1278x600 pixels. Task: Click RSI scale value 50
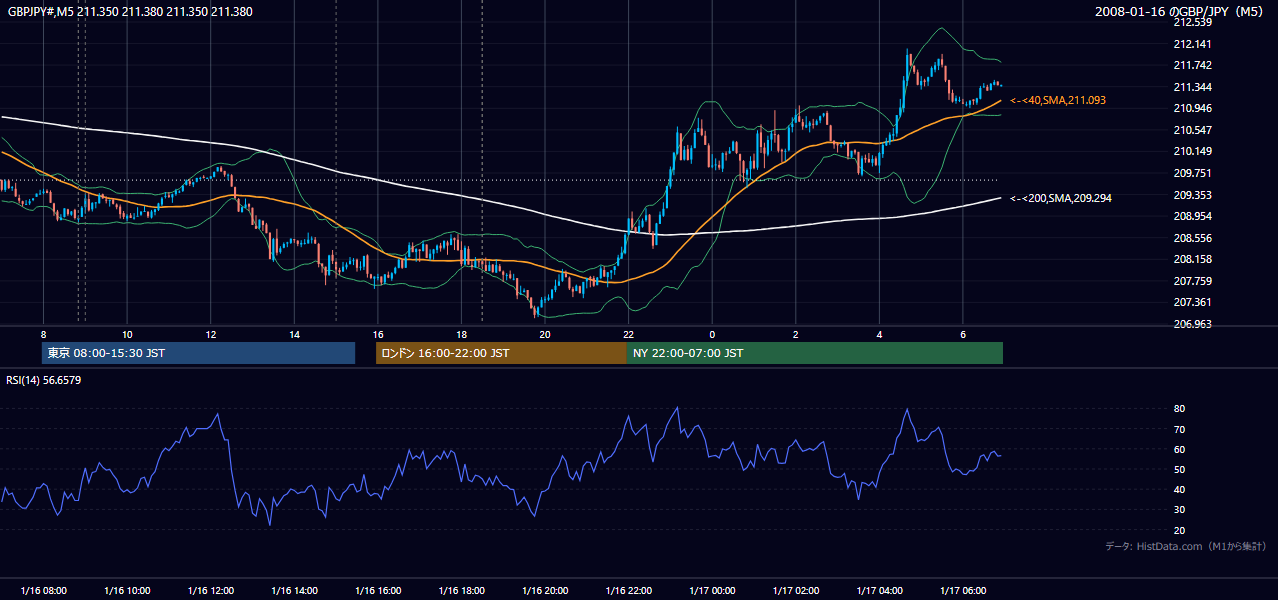click(1179, 469)
